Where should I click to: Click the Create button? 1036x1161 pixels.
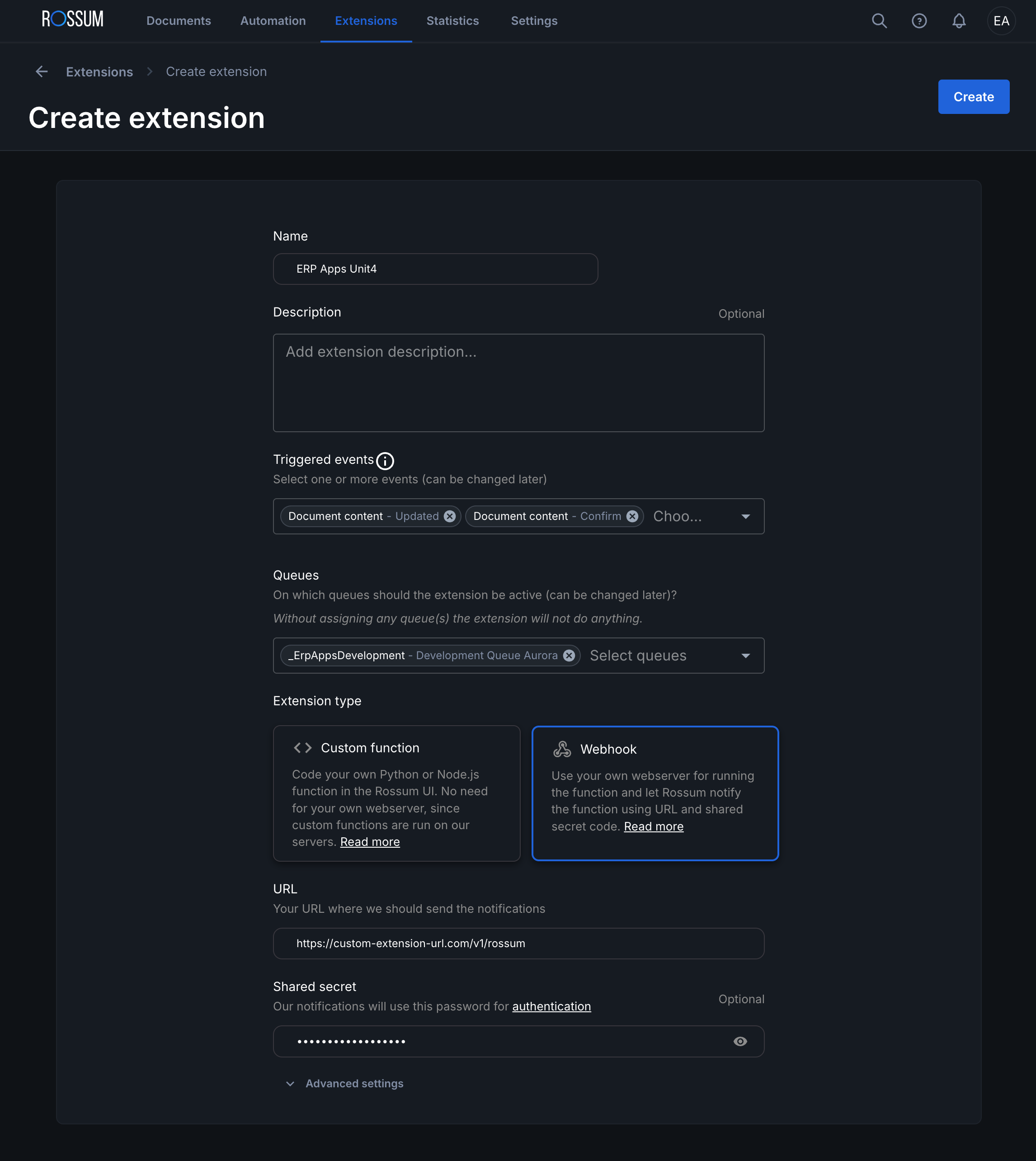pyautogui.click(x=973, y=97)
